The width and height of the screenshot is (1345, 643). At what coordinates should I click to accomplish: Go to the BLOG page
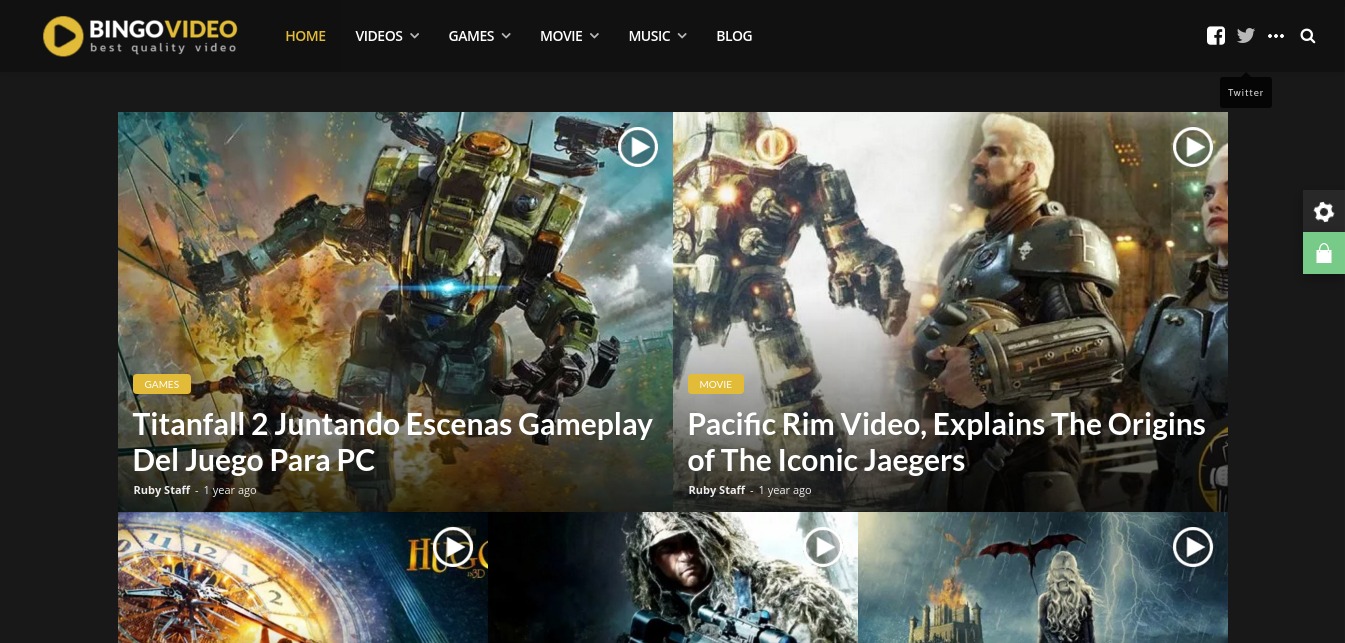[x=734, y=36]
